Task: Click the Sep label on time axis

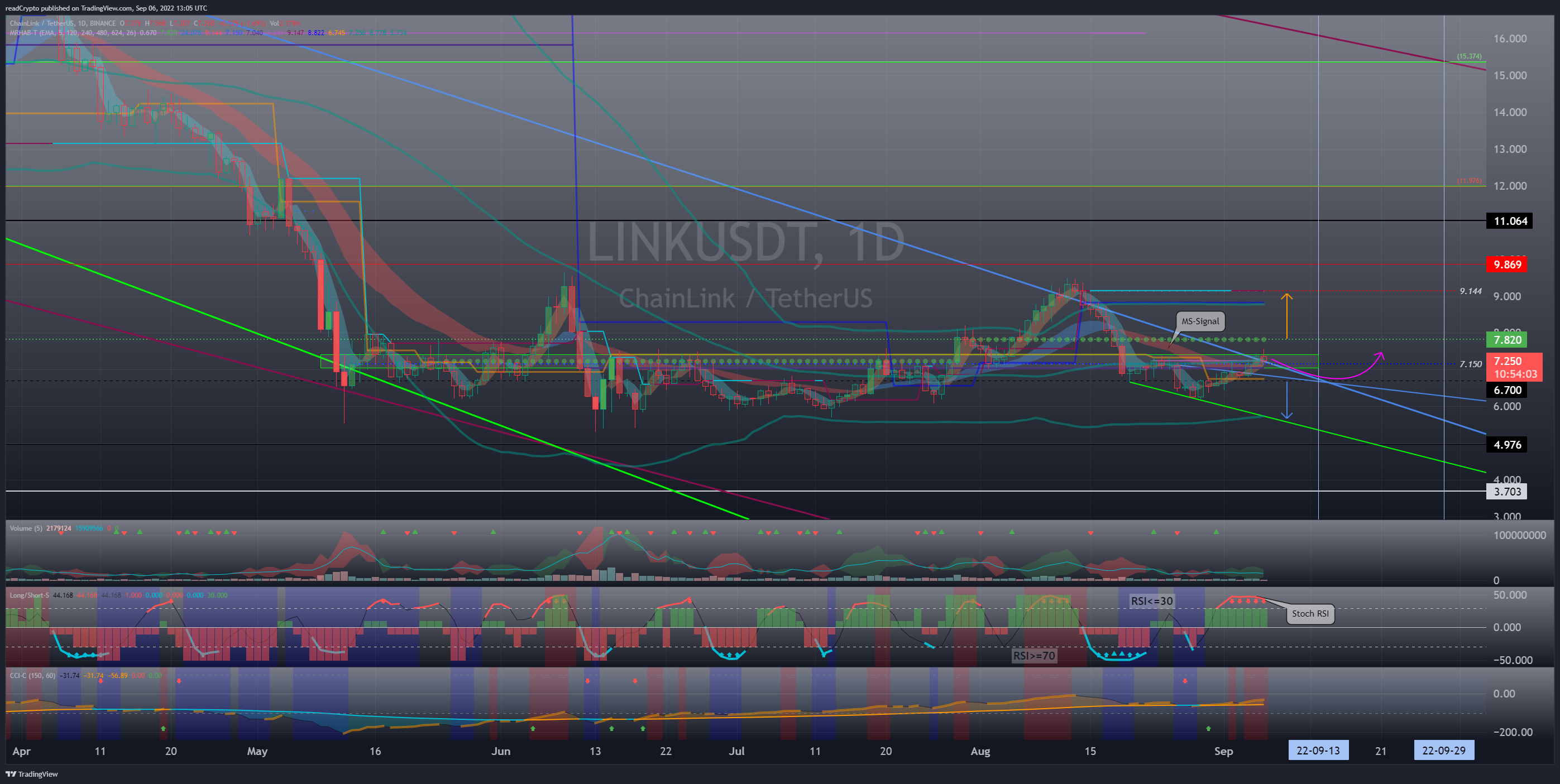Action: (x=1223, y=751)
